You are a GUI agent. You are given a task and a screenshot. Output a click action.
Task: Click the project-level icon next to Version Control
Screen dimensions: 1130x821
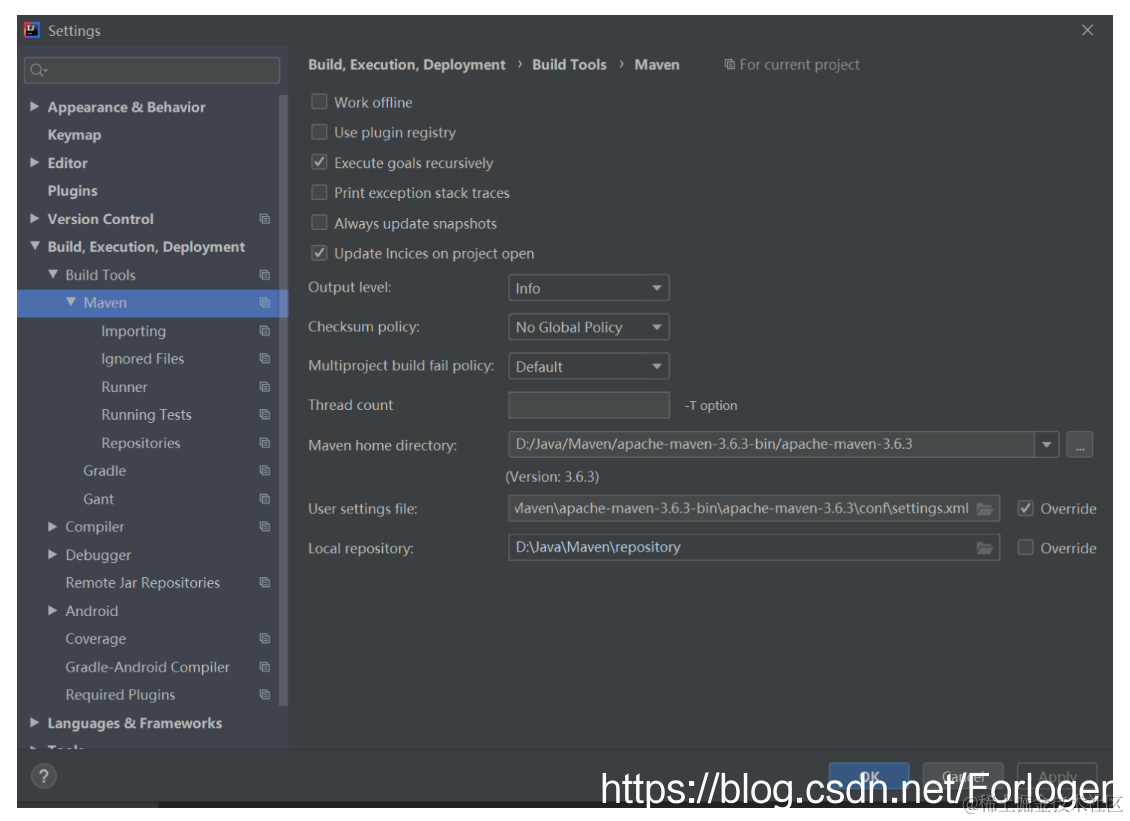point(264,218)
